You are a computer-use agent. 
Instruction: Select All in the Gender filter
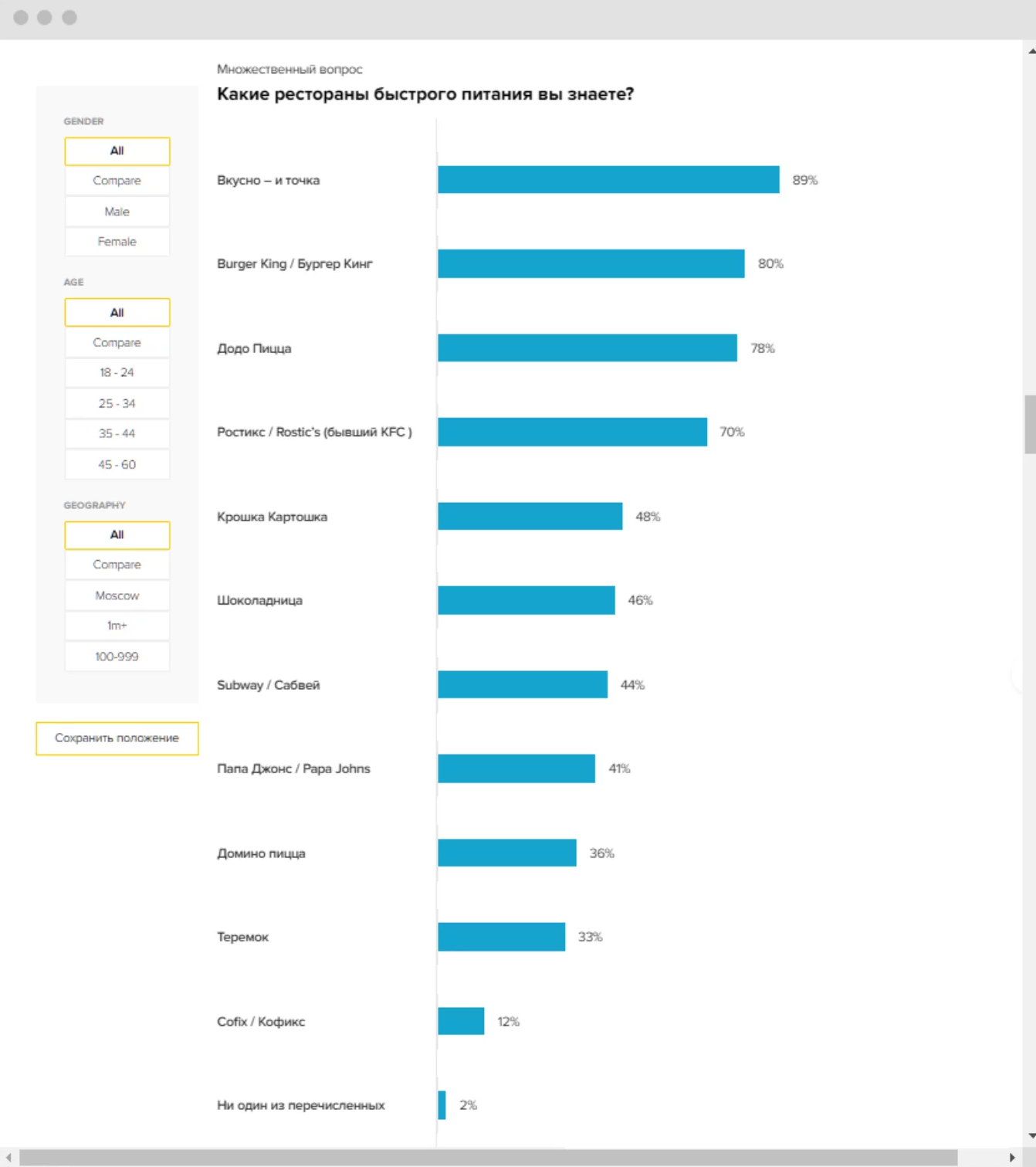[x=117, y=151]
